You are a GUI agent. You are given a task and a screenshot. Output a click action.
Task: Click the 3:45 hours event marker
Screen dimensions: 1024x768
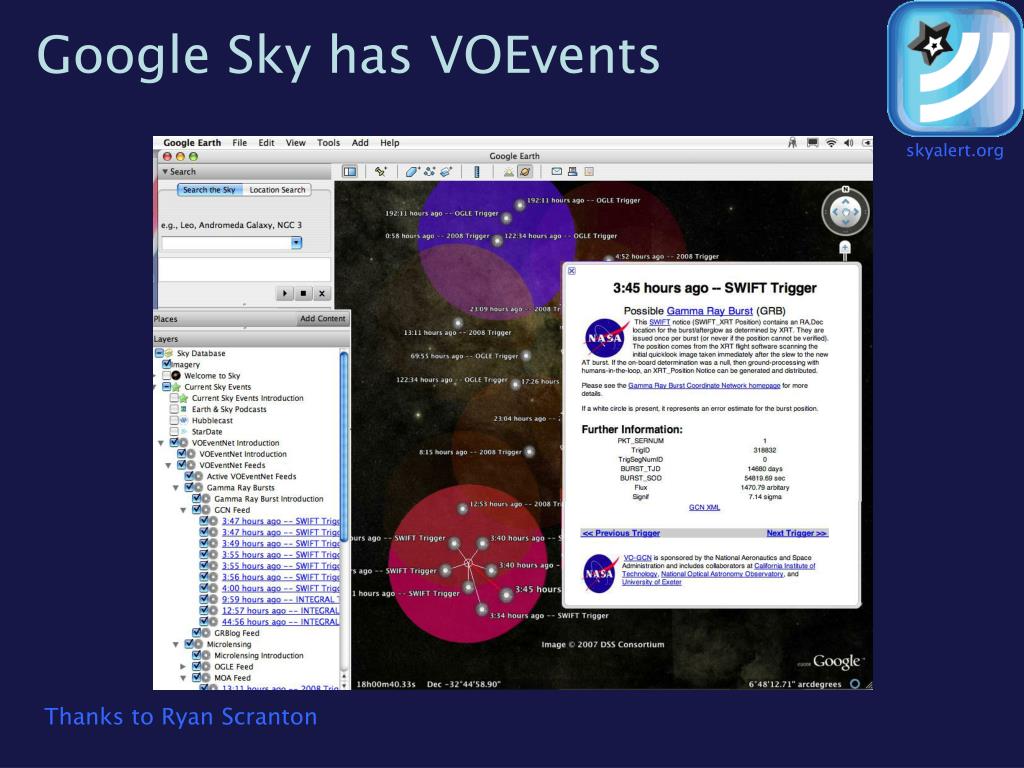coord(506,595)
